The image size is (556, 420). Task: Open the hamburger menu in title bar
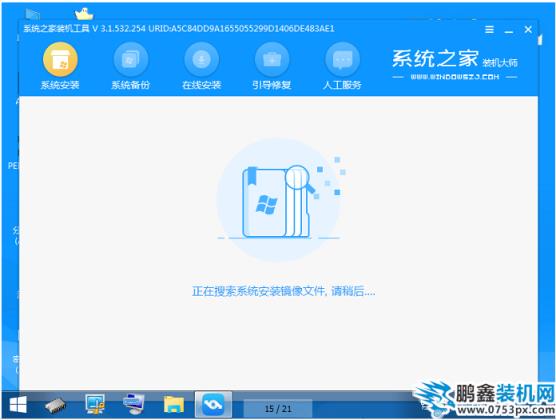coord(489,29)
